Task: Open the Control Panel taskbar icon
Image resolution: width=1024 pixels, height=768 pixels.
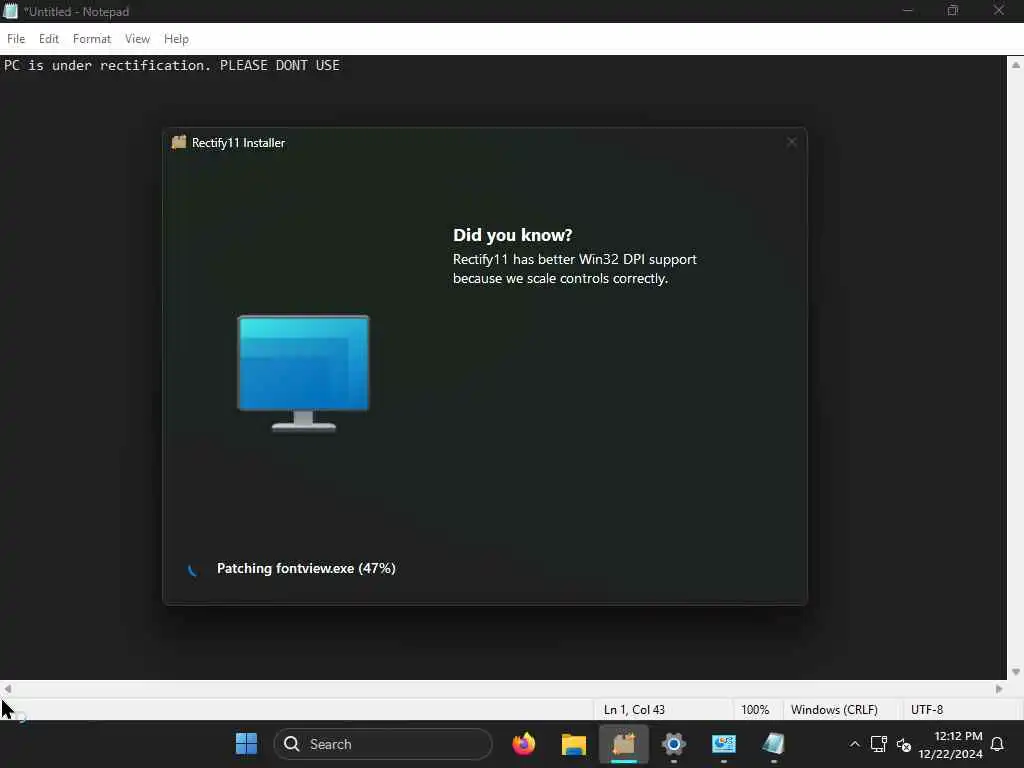Action: coord(724,744)
